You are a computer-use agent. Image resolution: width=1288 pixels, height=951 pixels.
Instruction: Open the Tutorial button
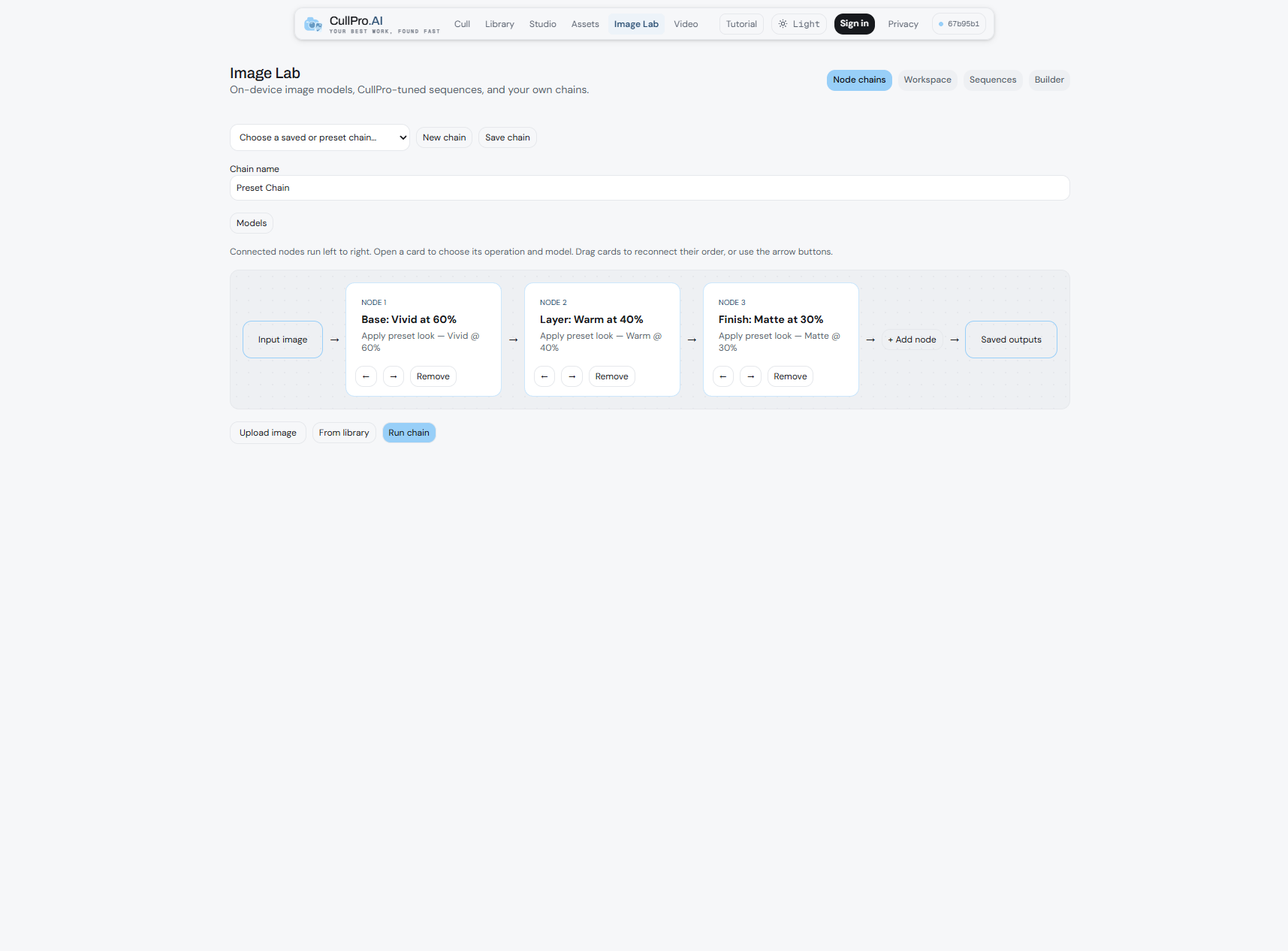coord(741,24)
